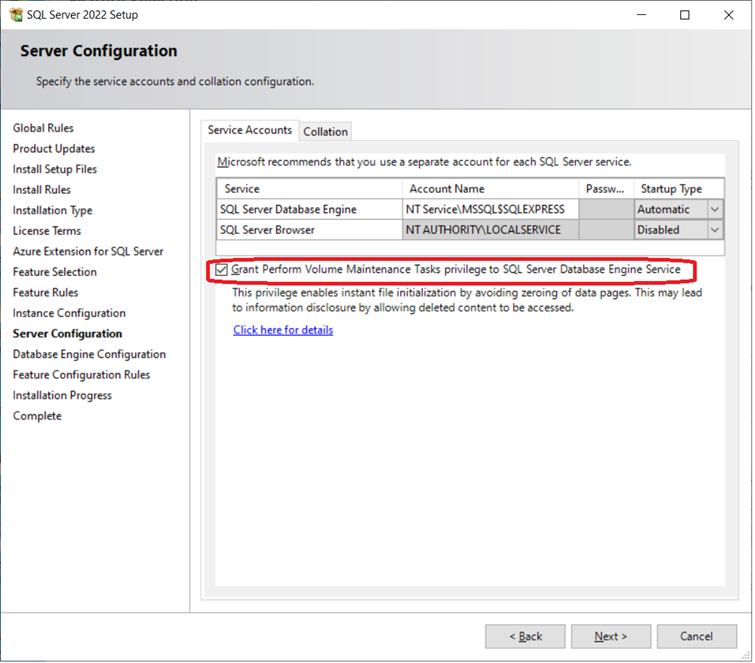This screenshot has width=755, height=663.
Task: Select the NT AUTHORITY\LOCALSERVICE cell
Action: point(491,231)
